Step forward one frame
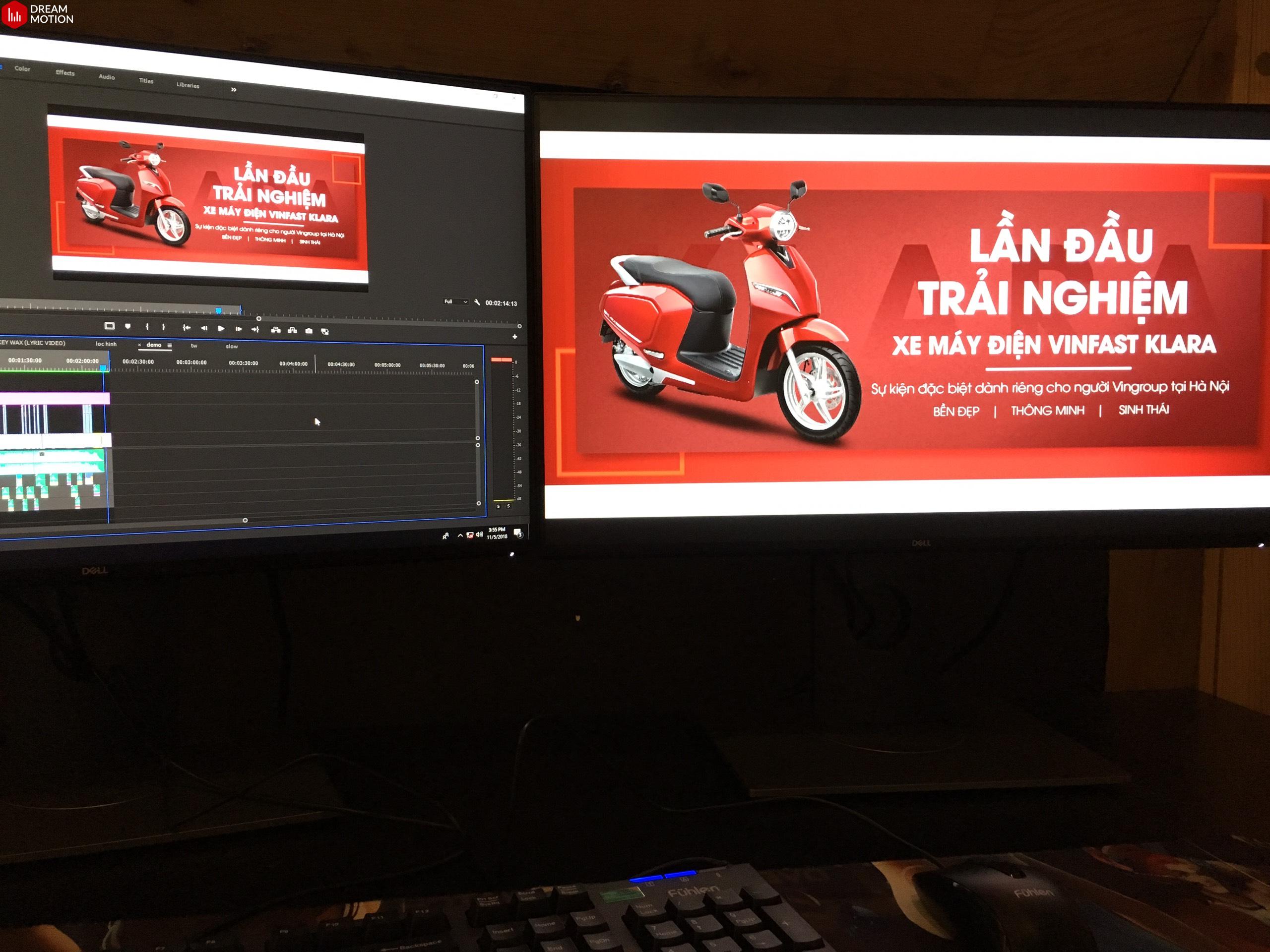This screenshot has height=952, width=1270. click(239, 329)
